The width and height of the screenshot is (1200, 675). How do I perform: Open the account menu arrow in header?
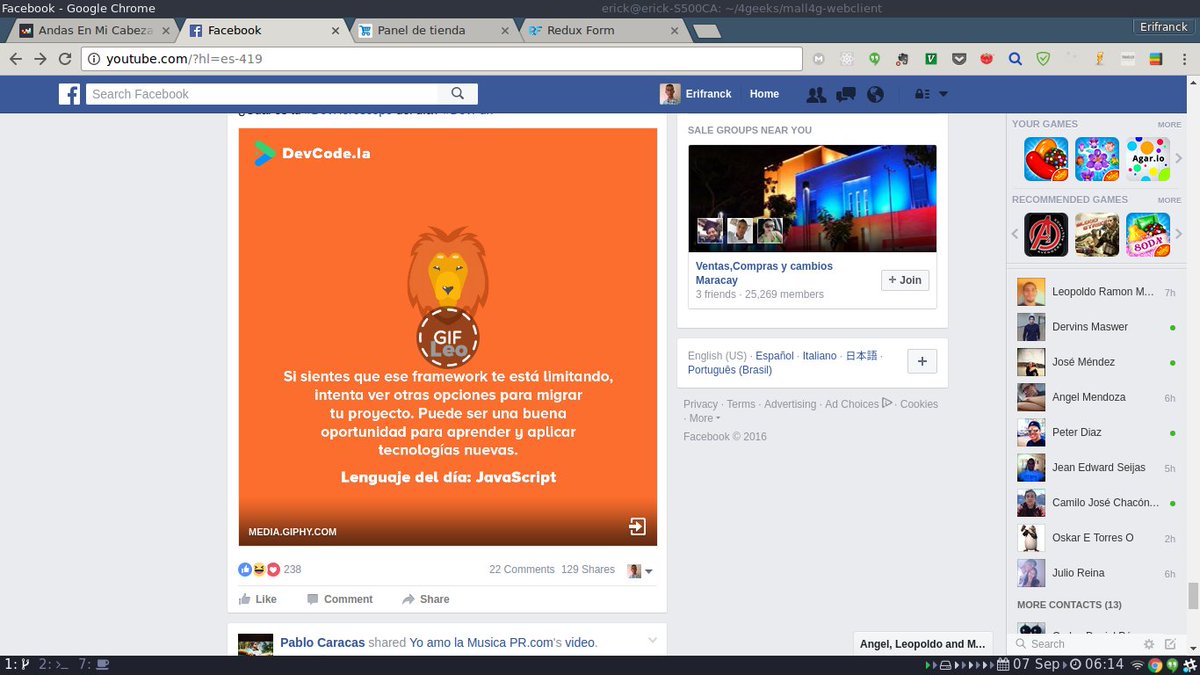[x=943, y=94]
